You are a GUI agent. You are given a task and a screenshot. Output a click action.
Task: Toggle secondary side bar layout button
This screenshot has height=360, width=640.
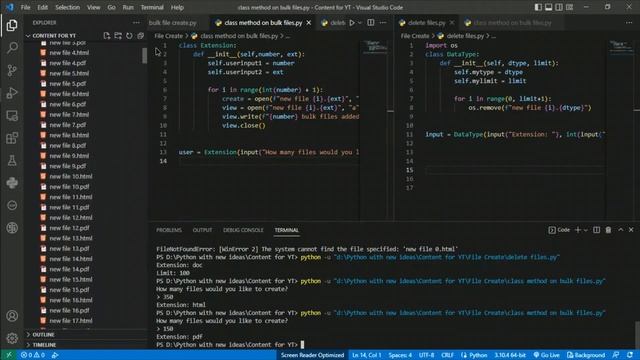point(559,7)
